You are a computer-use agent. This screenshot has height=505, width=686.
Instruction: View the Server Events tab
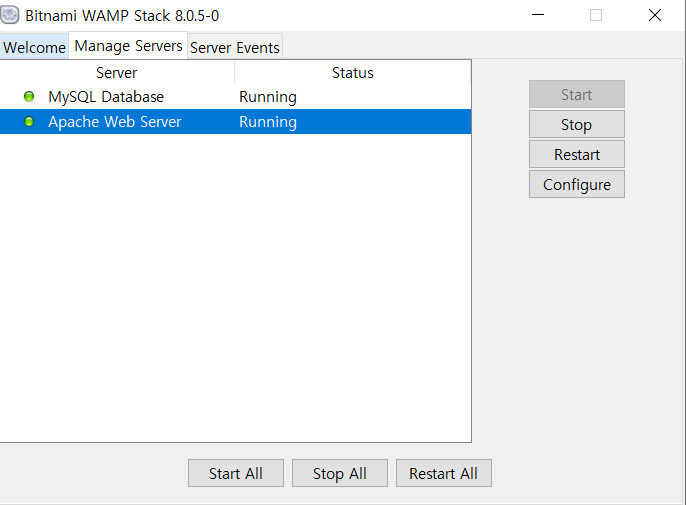pyautogui.click(x=235, y=47)
